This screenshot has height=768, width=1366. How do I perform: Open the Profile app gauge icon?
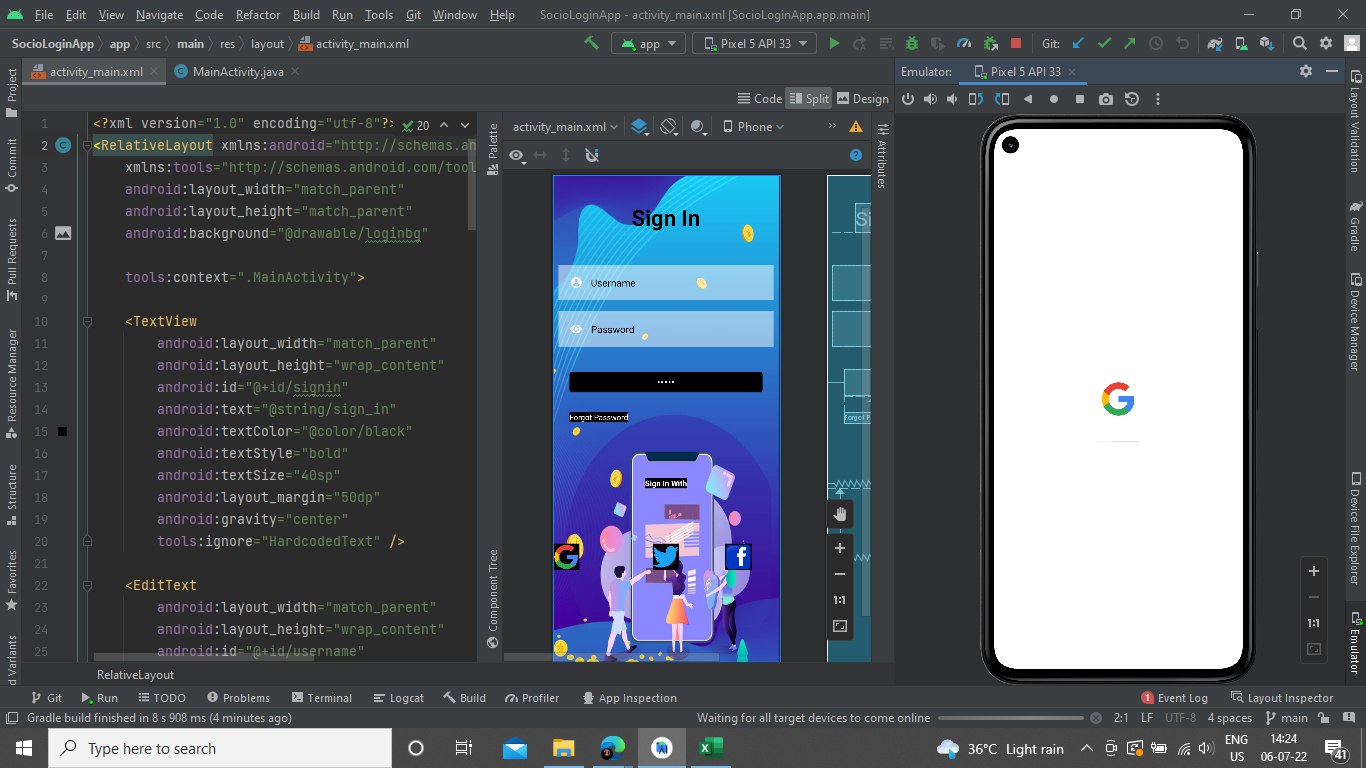pyautogui.click(x=964, y=44)
